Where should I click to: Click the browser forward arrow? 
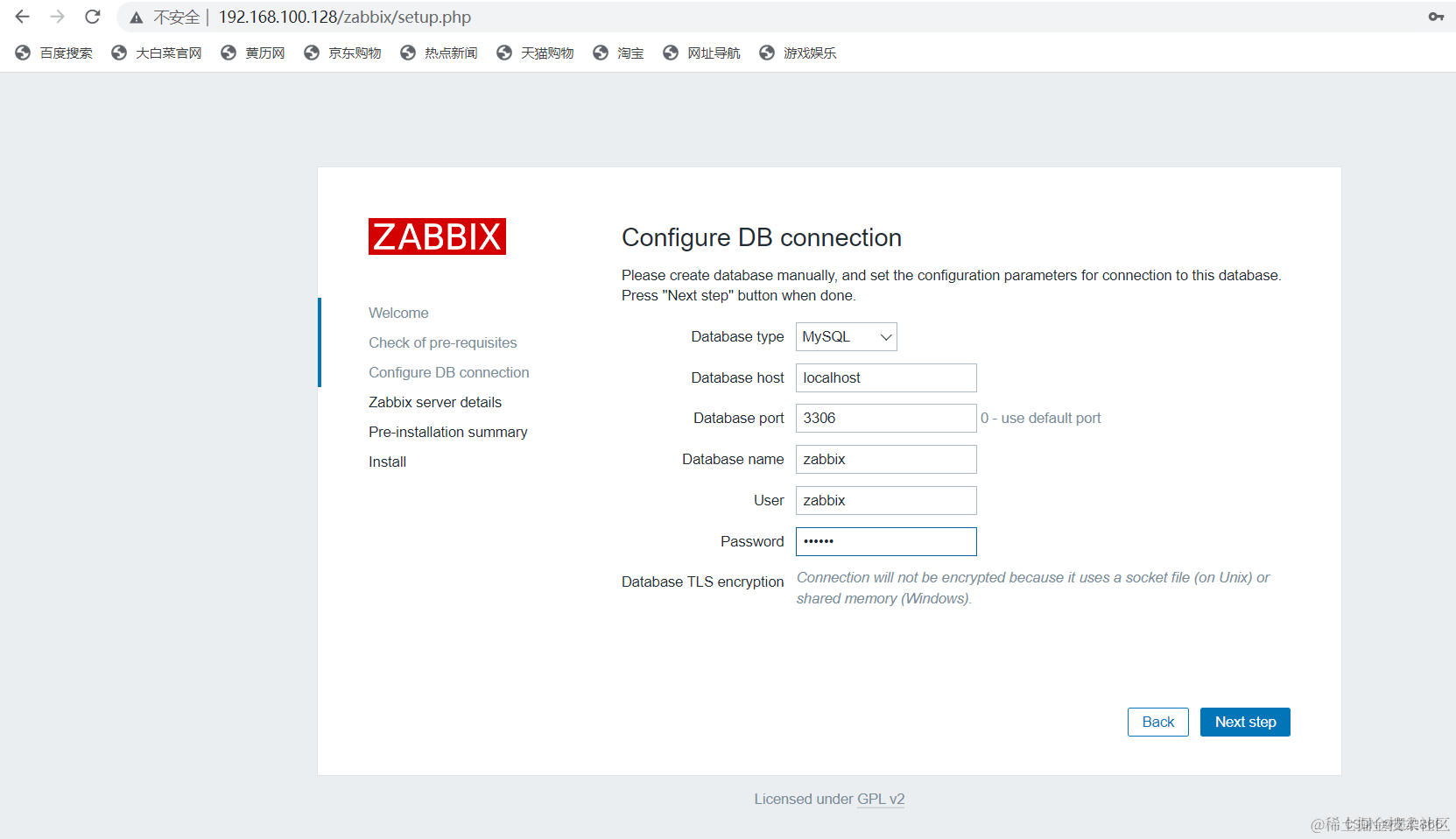tap(58, 17)
